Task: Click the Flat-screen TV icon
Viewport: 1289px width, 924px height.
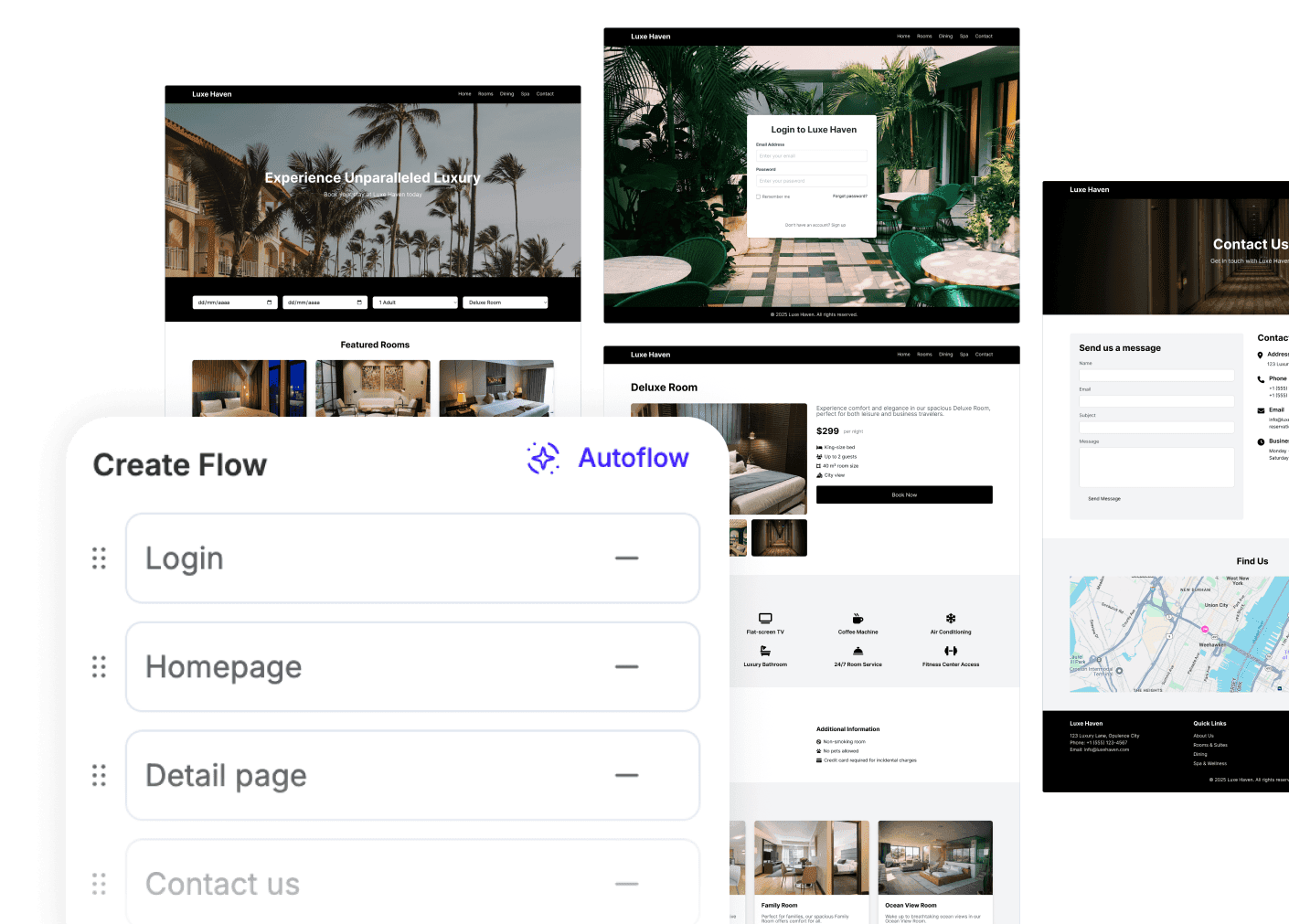Action: (764, 618)
